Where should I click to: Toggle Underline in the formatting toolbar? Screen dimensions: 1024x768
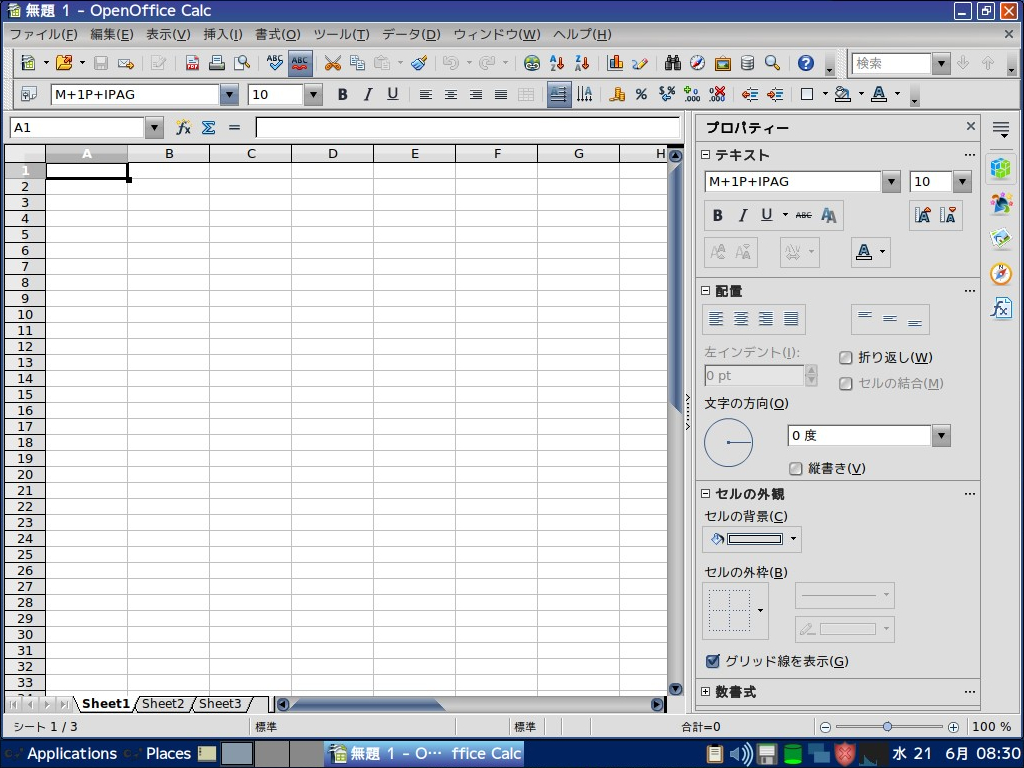(x=392, y=95)
